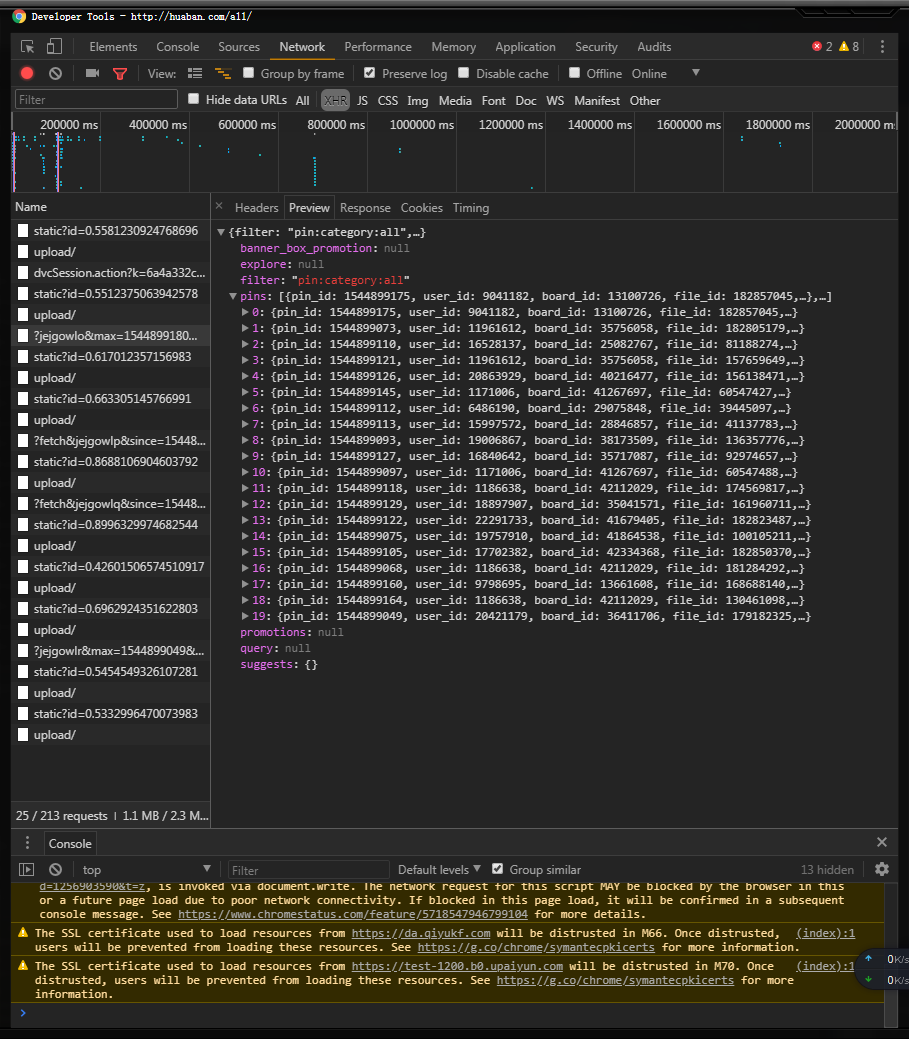Enable the Disable cache checkbox
The image size is (909, 1039).
point(464,73)
